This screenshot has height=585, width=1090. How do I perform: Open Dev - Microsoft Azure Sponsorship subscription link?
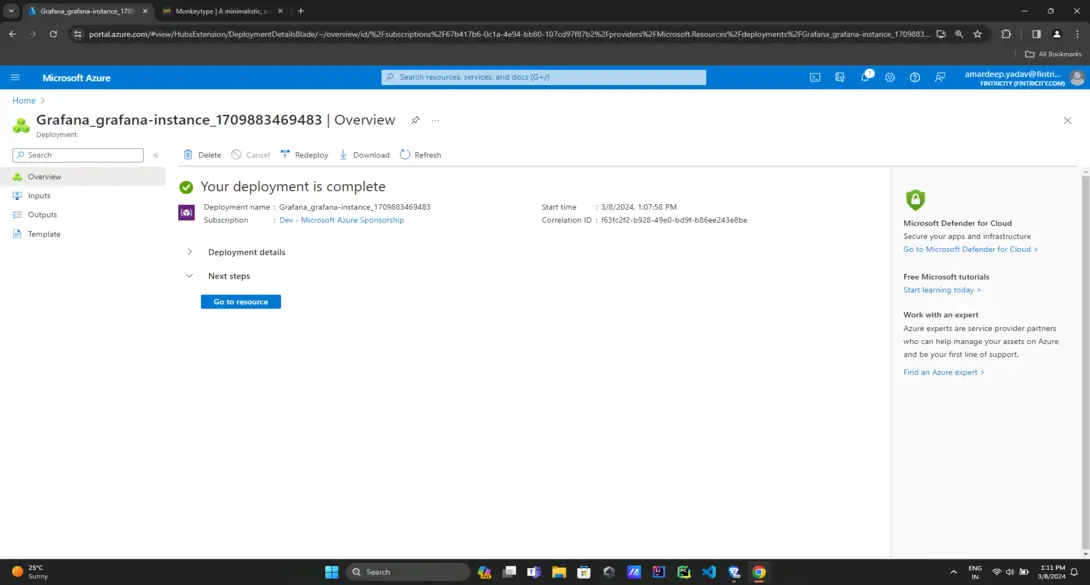click(x=341, y=220)
